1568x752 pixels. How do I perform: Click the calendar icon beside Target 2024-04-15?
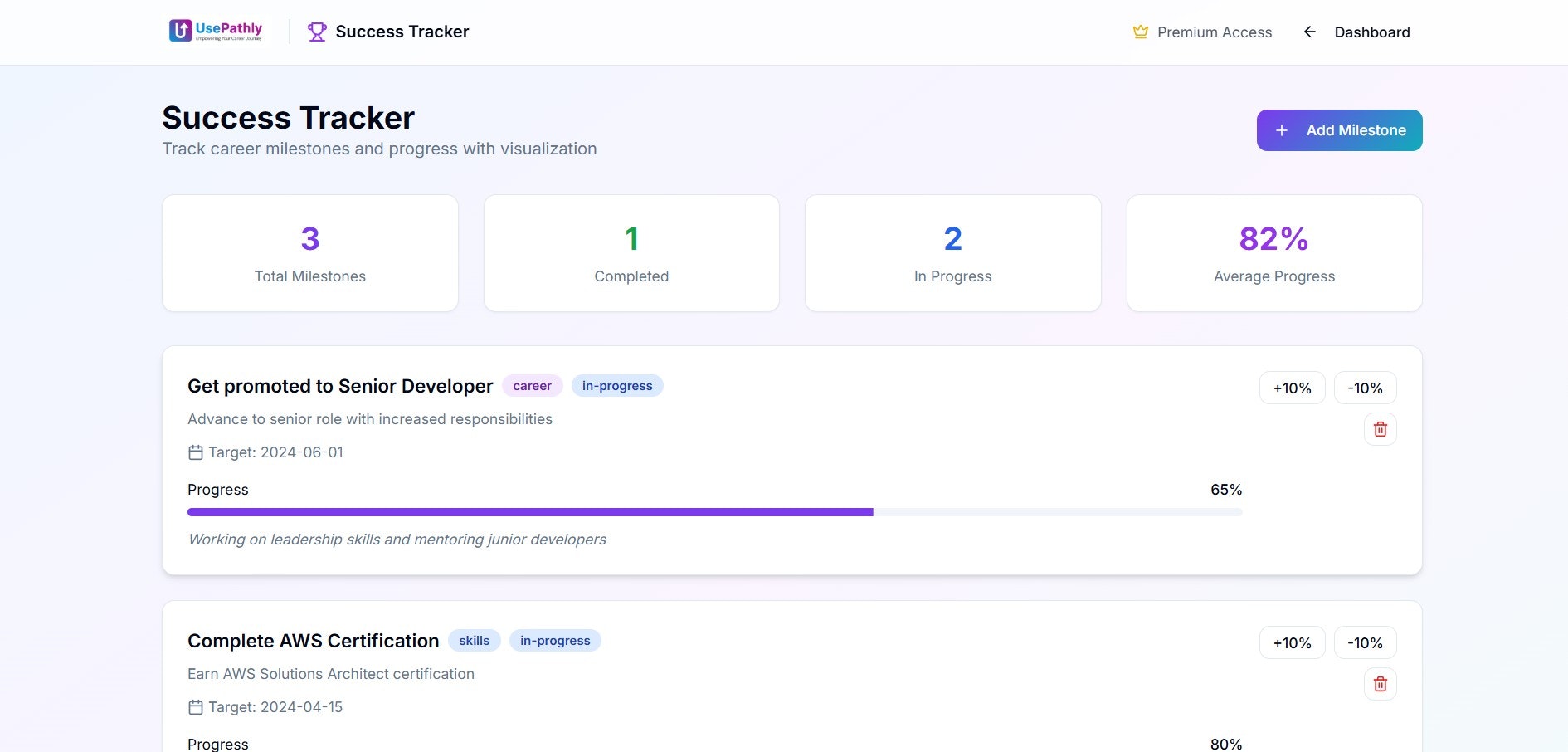coord(196,707)
